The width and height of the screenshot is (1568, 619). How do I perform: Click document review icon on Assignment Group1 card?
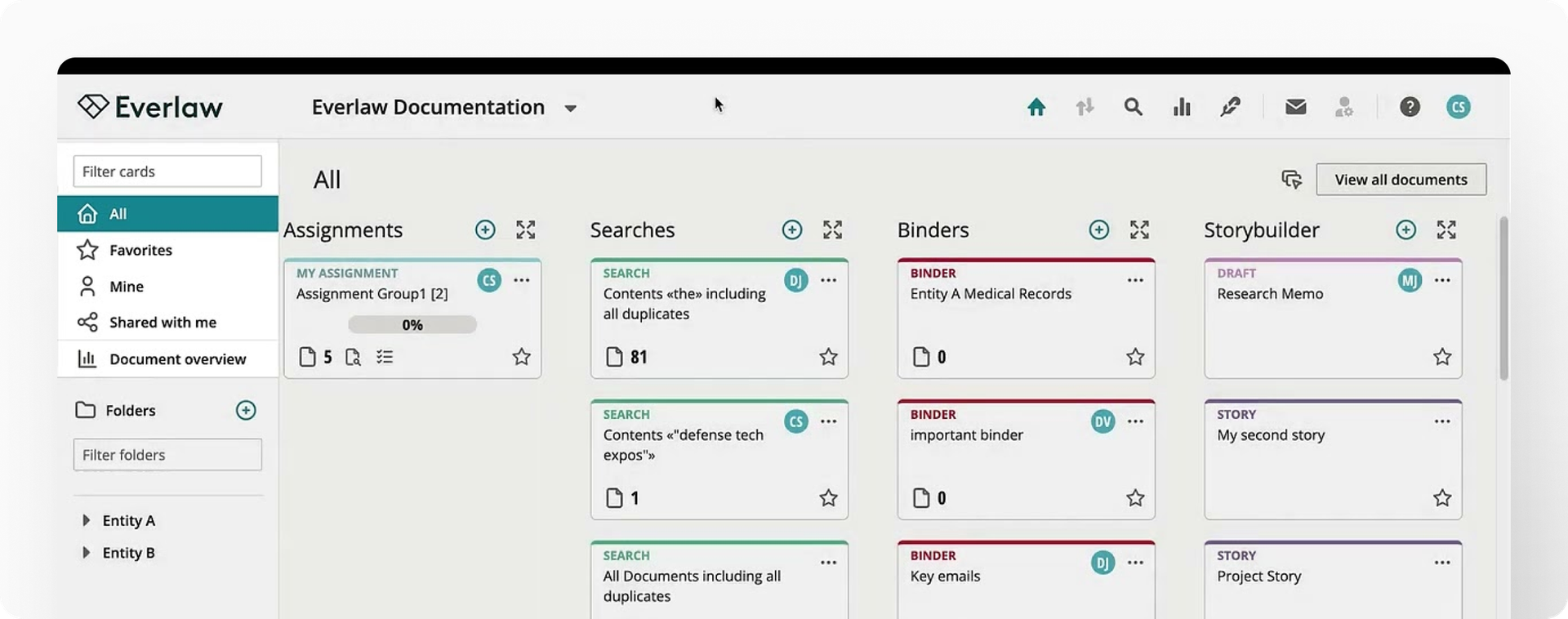tap(353, 358)
